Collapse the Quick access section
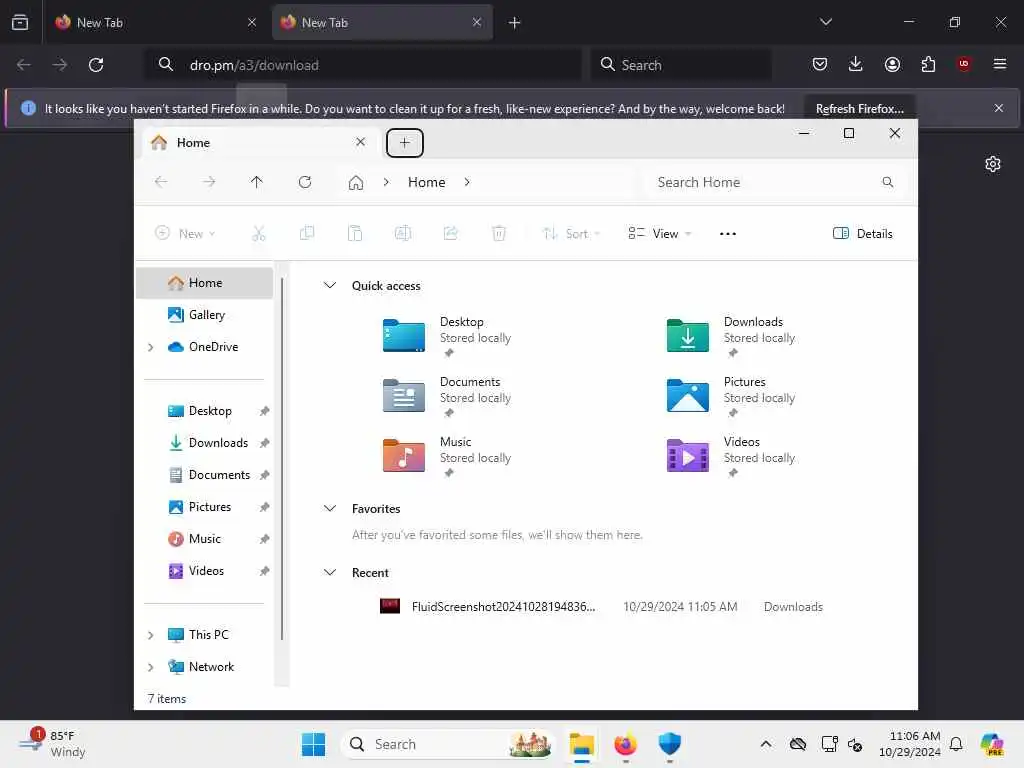The width and height of the screenshot is (1024, 768). (330, 285)
